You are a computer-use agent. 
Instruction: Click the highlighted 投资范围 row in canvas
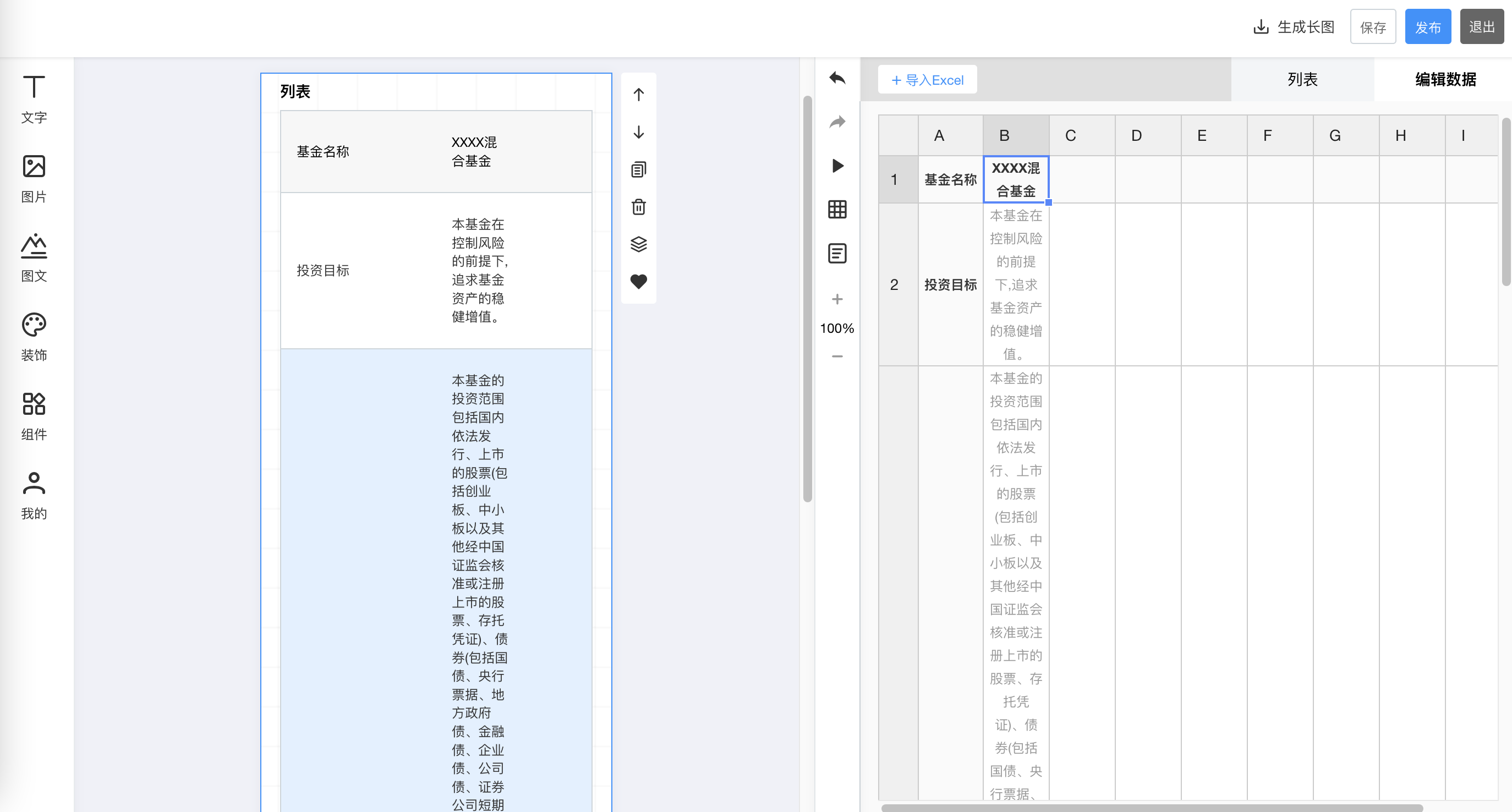(x=436, y=580)
